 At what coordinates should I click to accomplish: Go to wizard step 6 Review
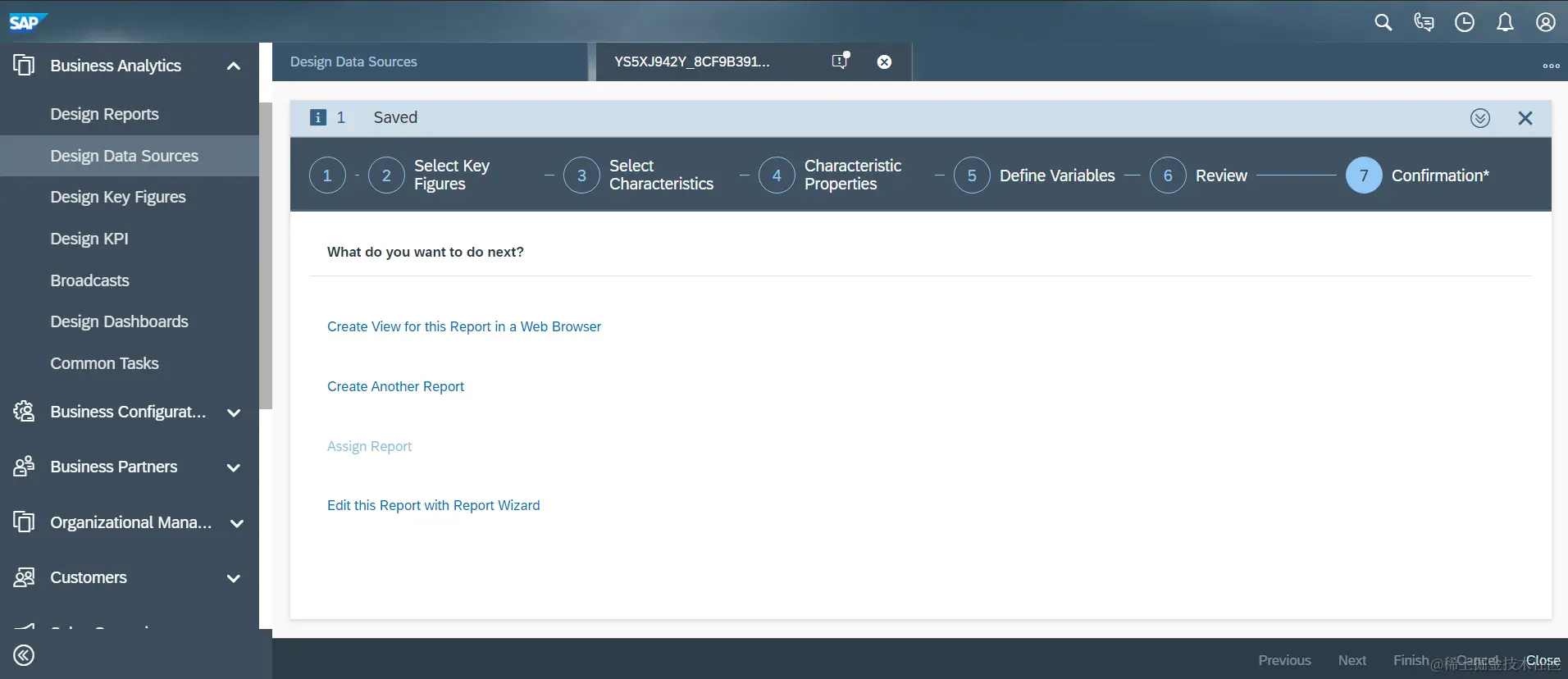[1168, 175]
